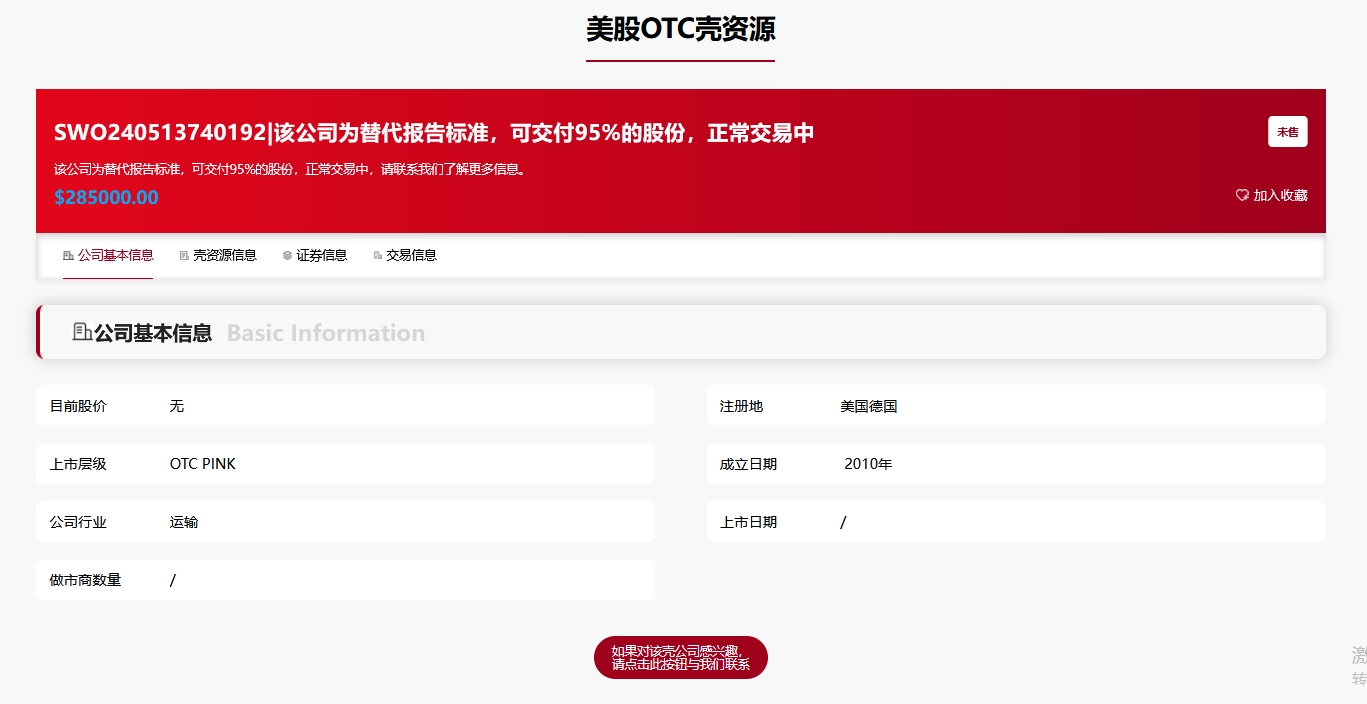Select the 目前股价 info row
This screenshot has width=1367, height=704.
345,406
